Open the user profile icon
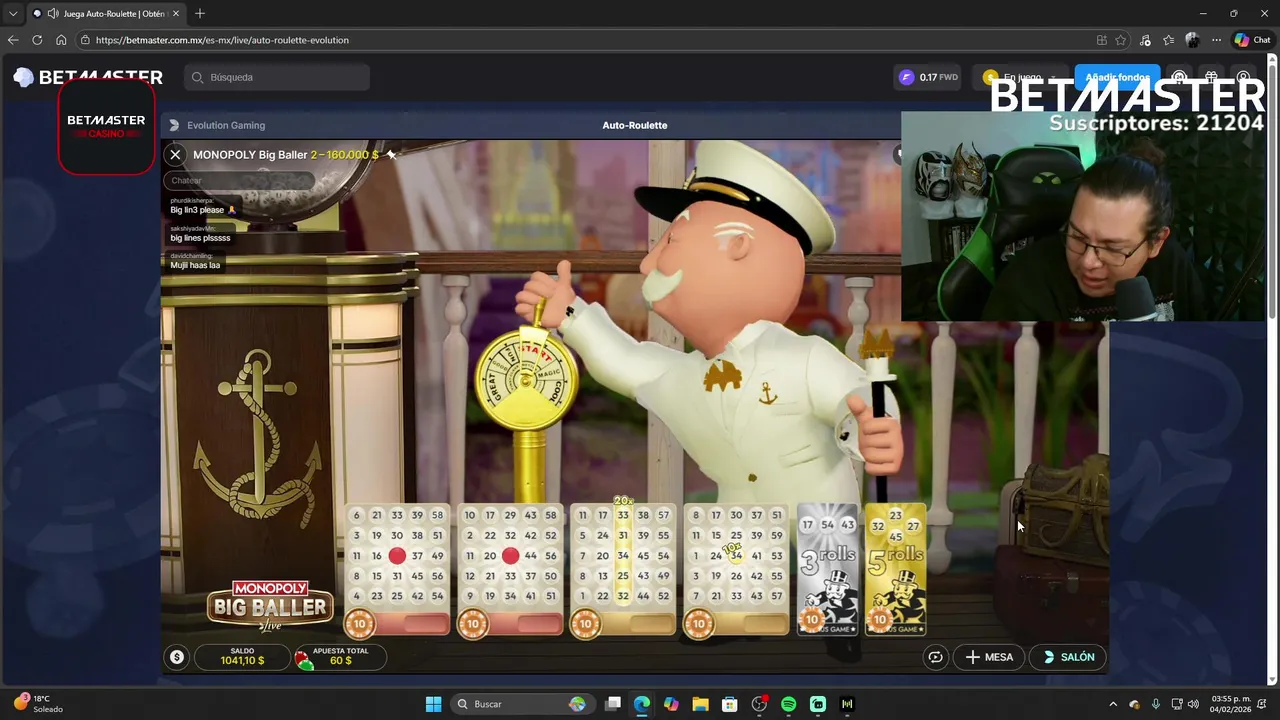Viewport: 1280px width, 720px height. coord(1243,77)
